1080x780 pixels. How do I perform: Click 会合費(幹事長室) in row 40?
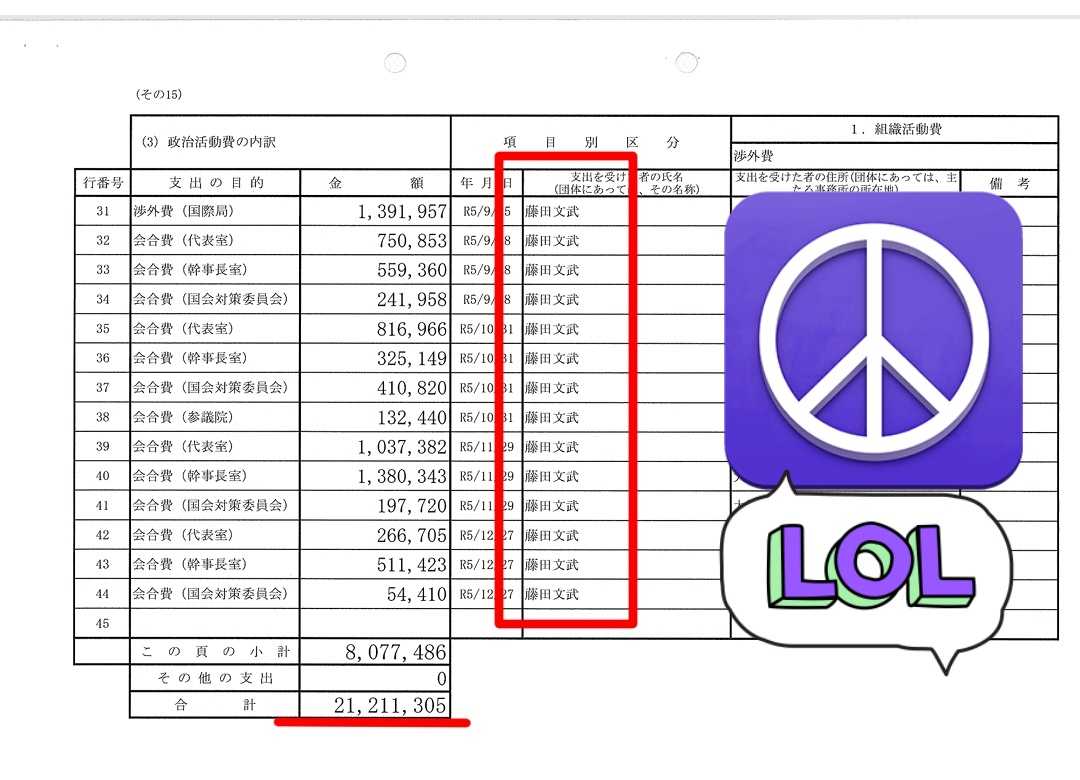[191, 476]
